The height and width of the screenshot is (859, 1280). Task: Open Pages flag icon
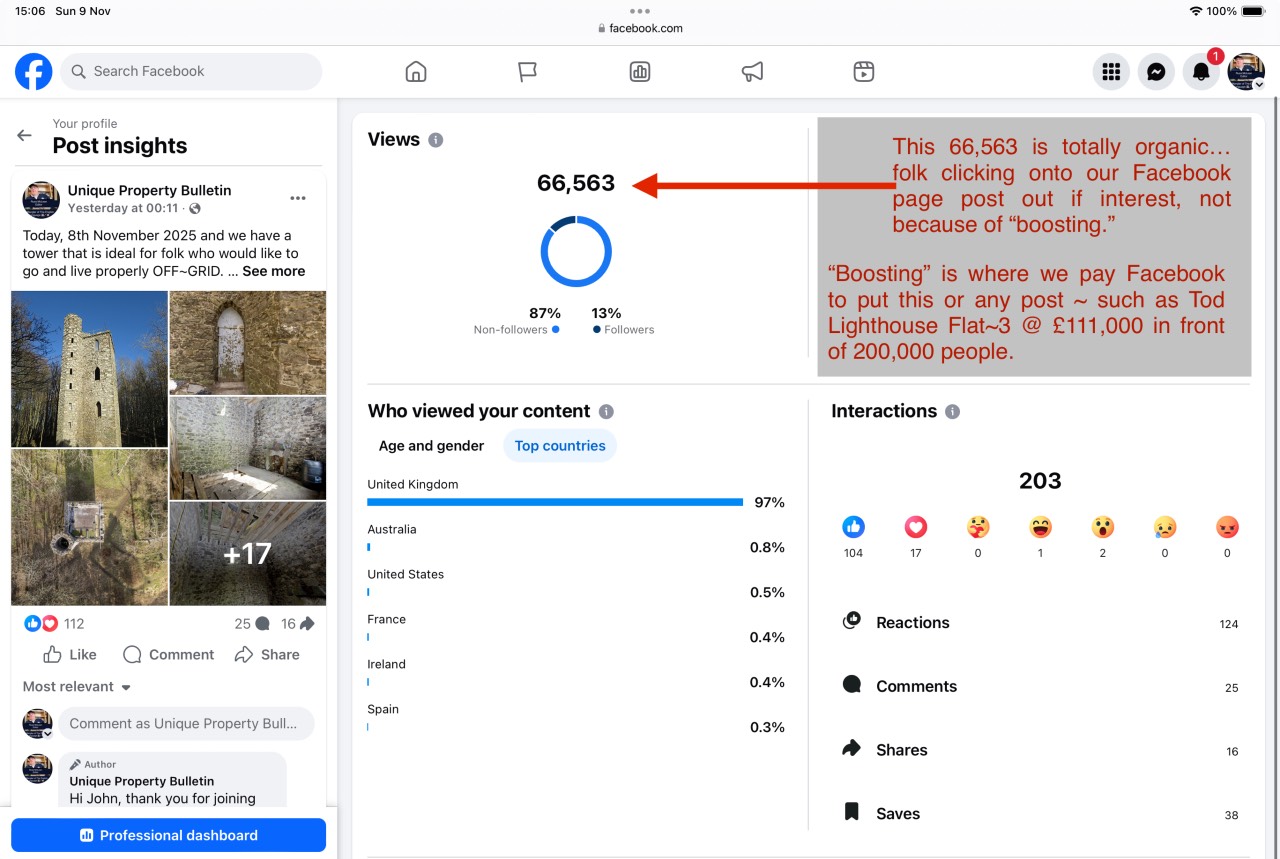tap(528, 72)
